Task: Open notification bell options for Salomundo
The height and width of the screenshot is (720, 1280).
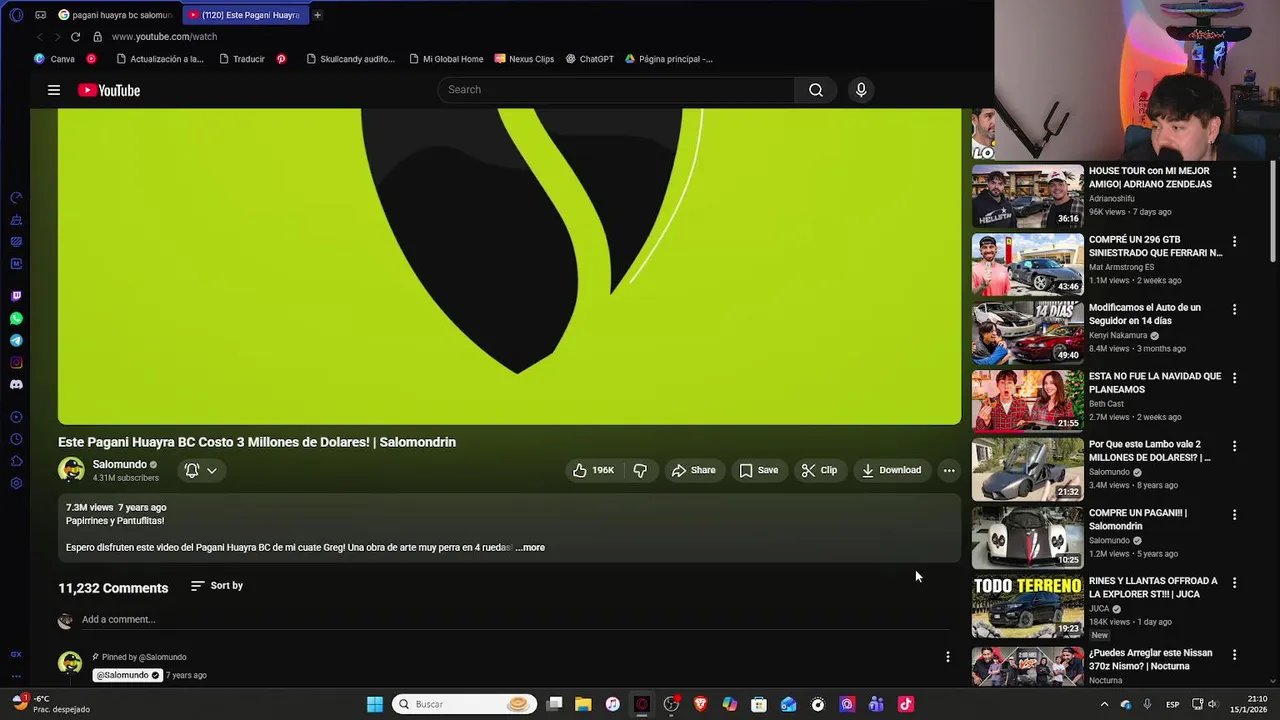Action: [x=200, y=470]
